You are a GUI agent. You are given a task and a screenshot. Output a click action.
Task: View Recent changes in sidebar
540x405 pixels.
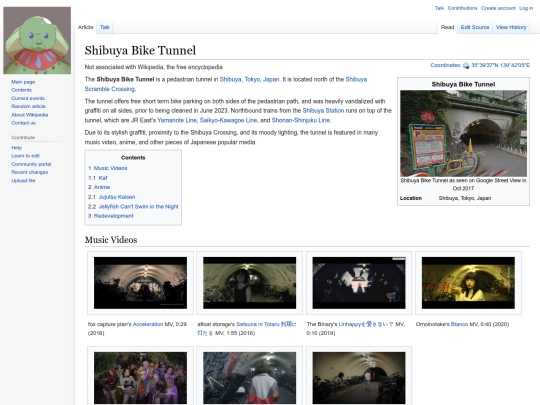[30, 172]
